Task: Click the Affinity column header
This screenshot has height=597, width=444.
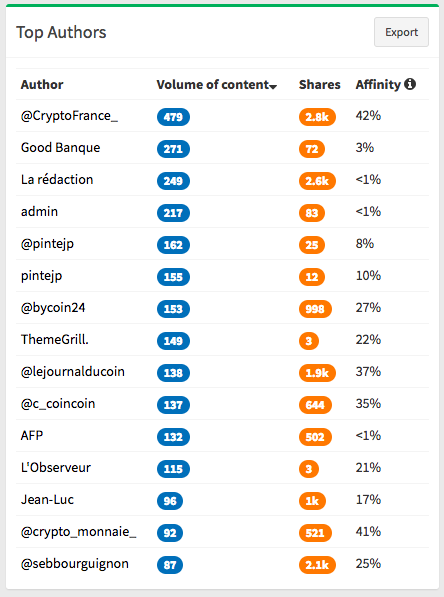Action: point(378,85)
